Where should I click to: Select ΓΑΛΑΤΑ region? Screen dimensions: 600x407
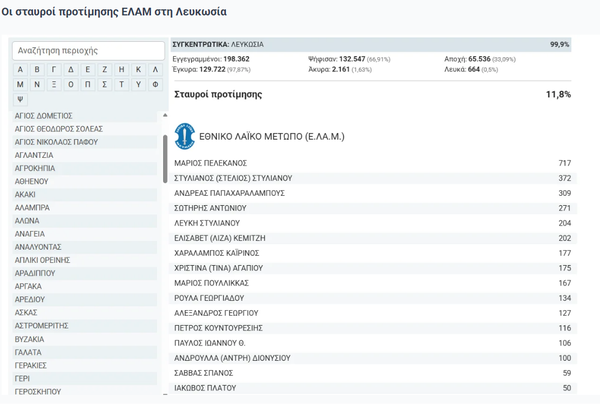pyautogui.click(x=85, y=352)
